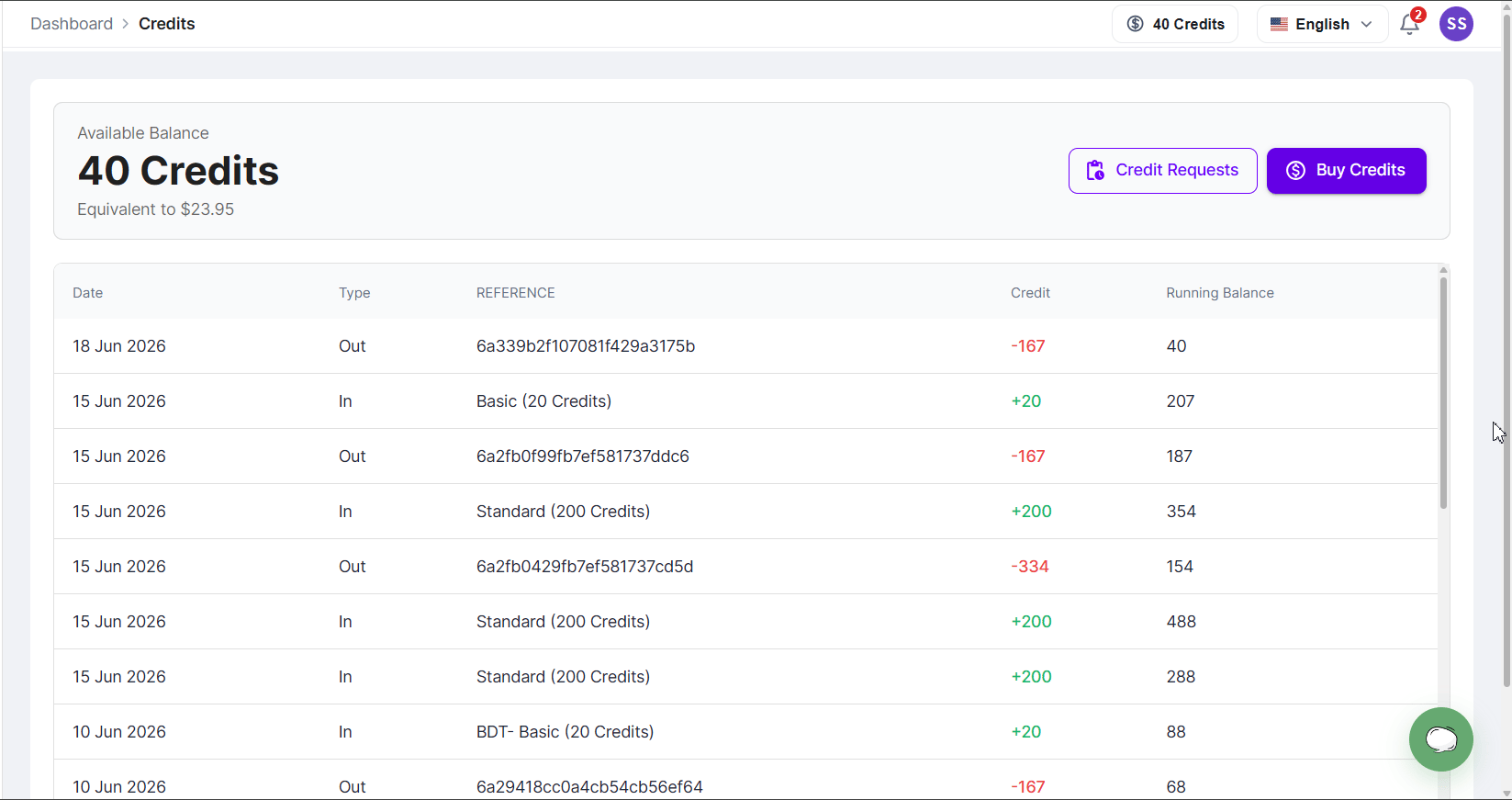Click the 18 Jun 2026 date cell
This screenshot has height=800, width=1512.
(119, 346)
